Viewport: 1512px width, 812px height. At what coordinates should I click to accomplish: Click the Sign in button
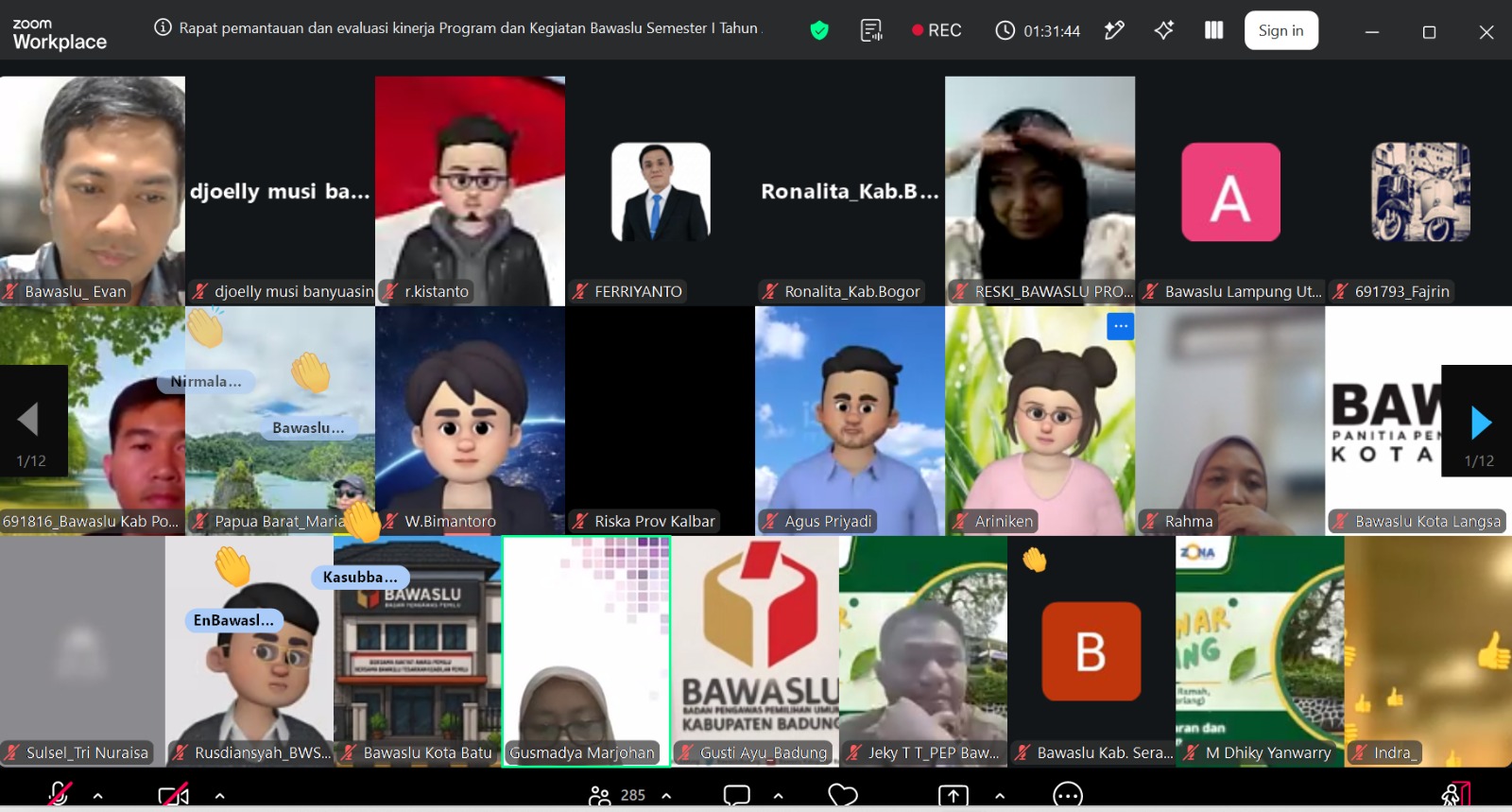(1280, 30)
